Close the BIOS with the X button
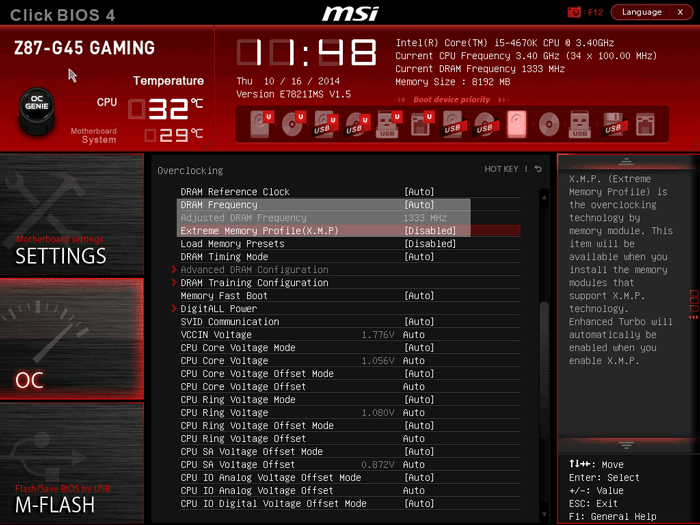Viewport: 700px width, 525px height. tap(680, 12)
